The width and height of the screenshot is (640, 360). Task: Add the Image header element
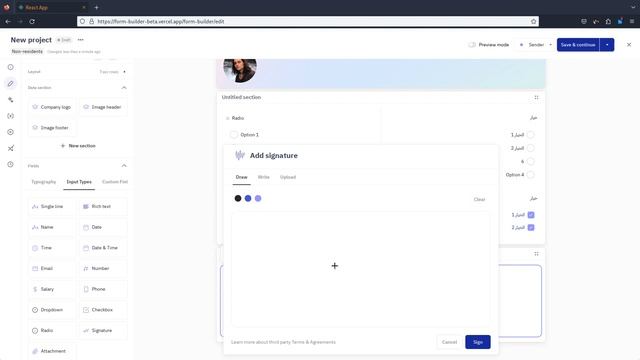coord(102,107)
